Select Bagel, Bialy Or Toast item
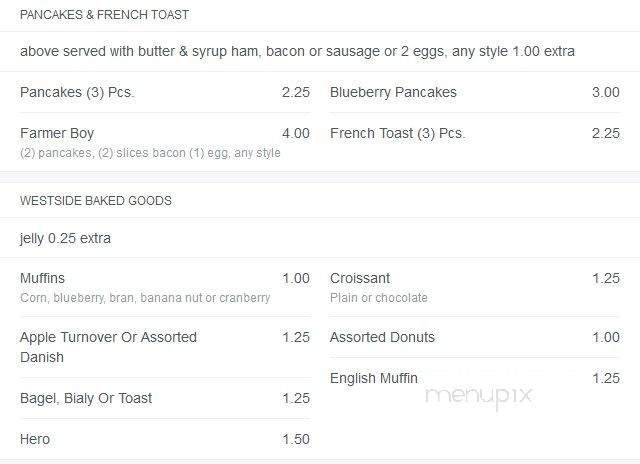 86,398
